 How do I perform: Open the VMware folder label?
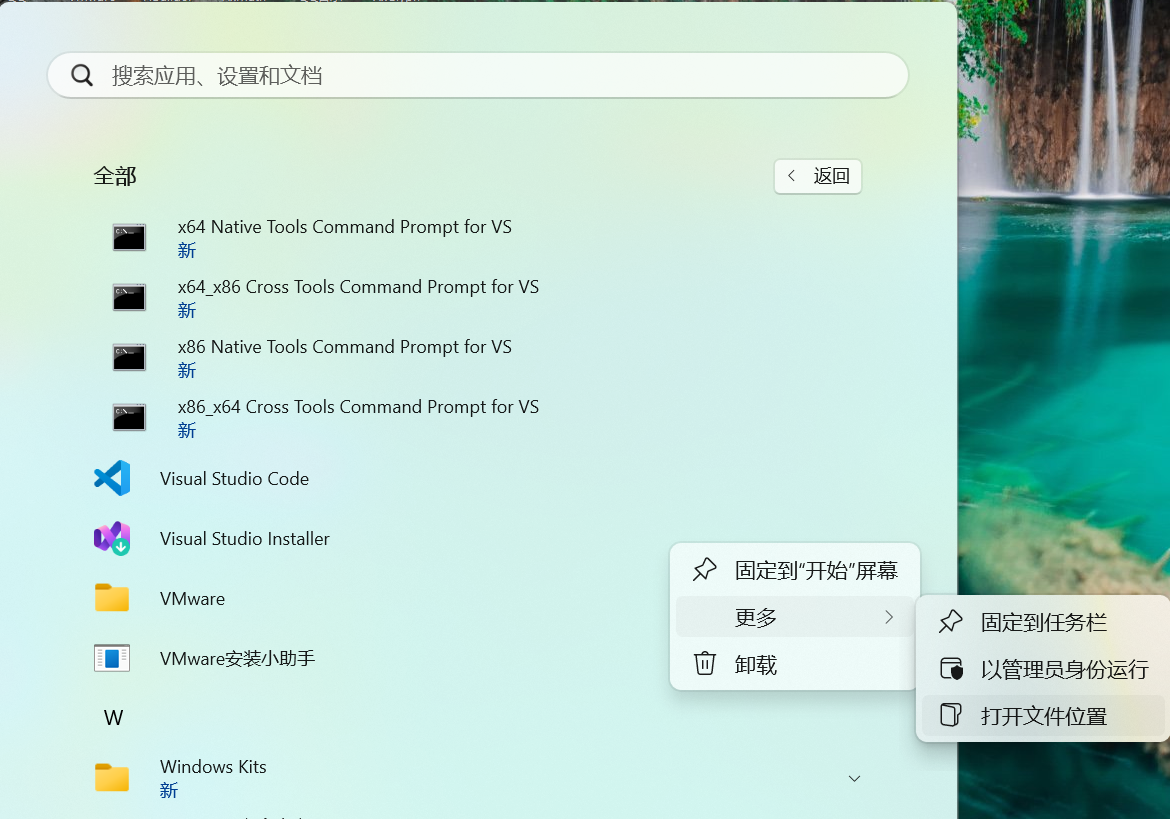point(193,599)
